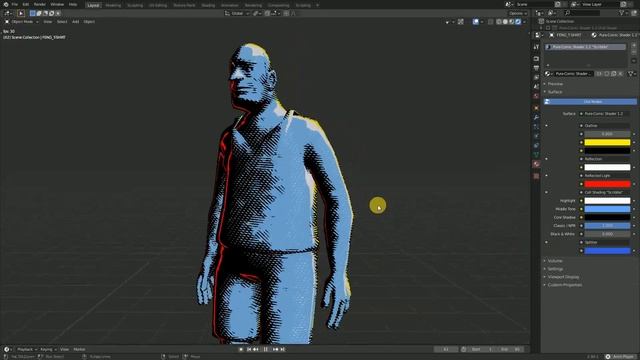Open the Window menu
The height and width of the screenshot is (360, 640).
coord(57,4)
